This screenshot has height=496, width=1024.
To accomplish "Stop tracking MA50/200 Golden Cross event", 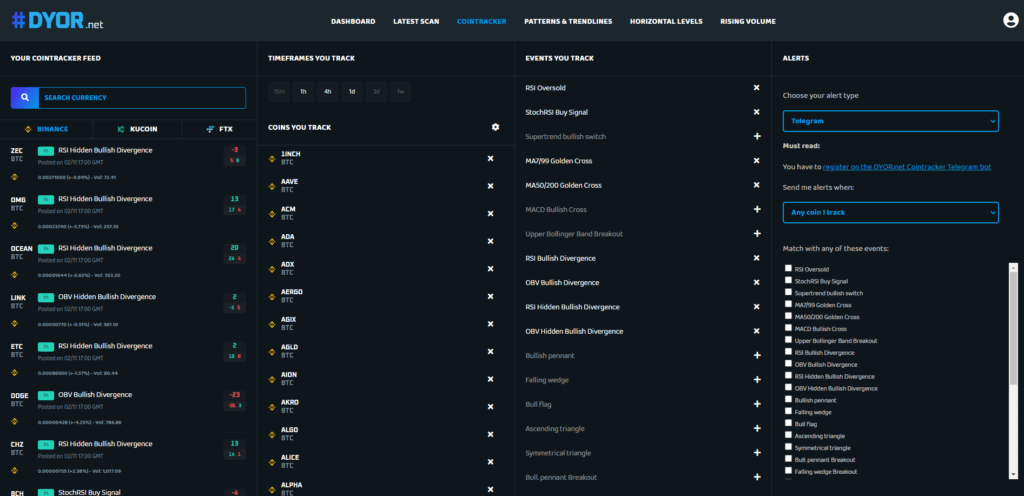I will pyautogui.click(x=757, y=185).
